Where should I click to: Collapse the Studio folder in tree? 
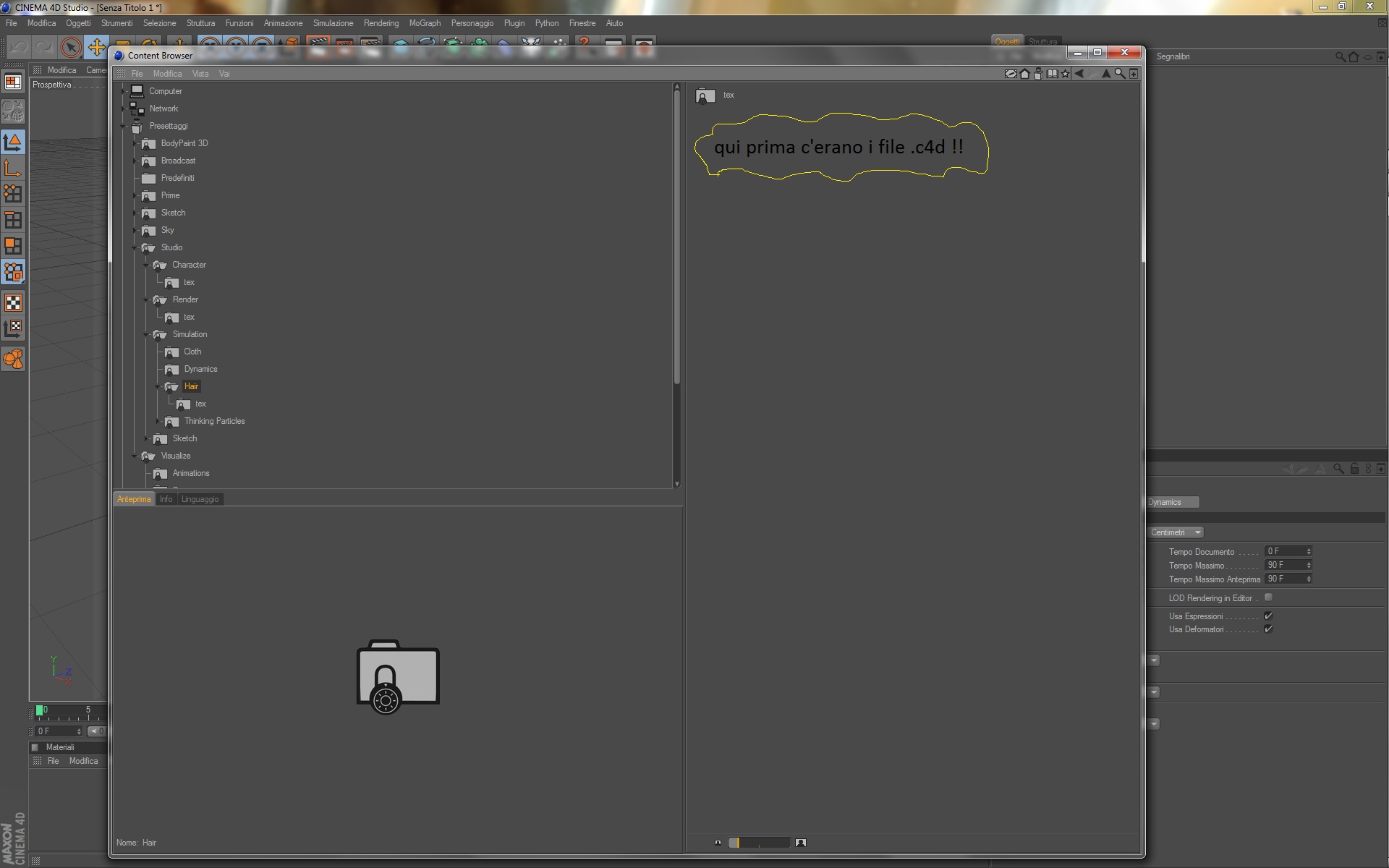tap(135, 248)
